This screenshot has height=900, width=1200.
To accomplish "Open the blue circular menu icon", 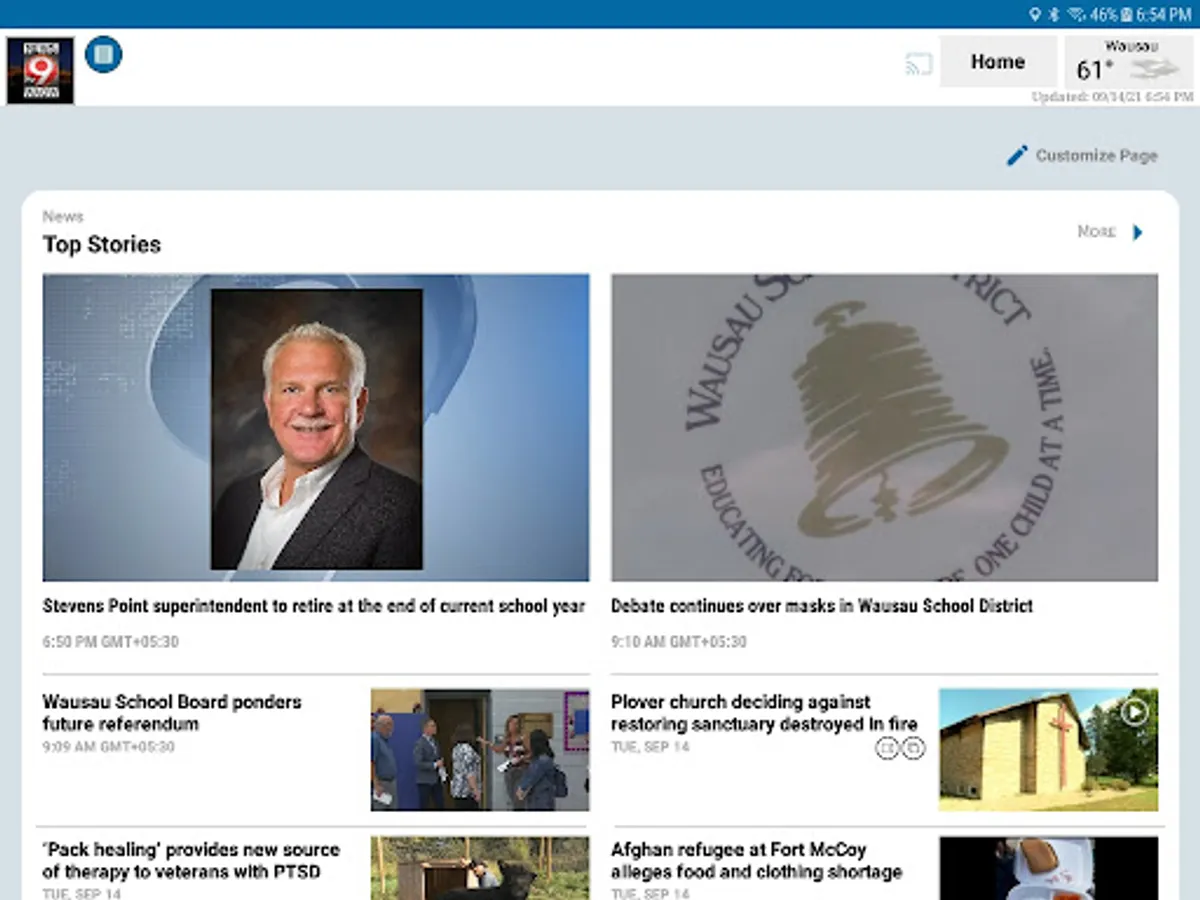I will (104, 54).
